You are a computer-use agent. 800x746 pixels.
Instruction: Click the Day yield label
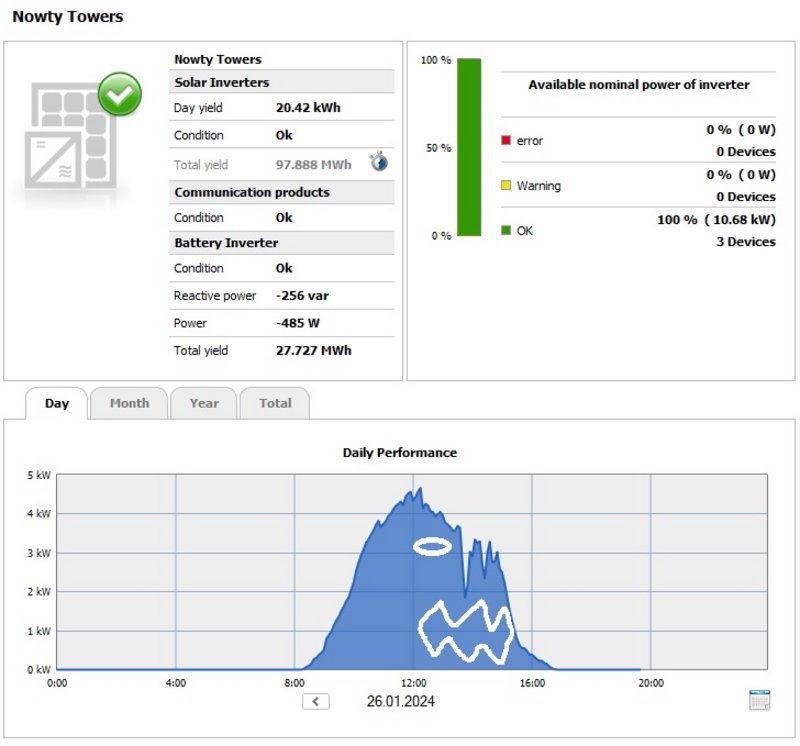coord(198,108)
